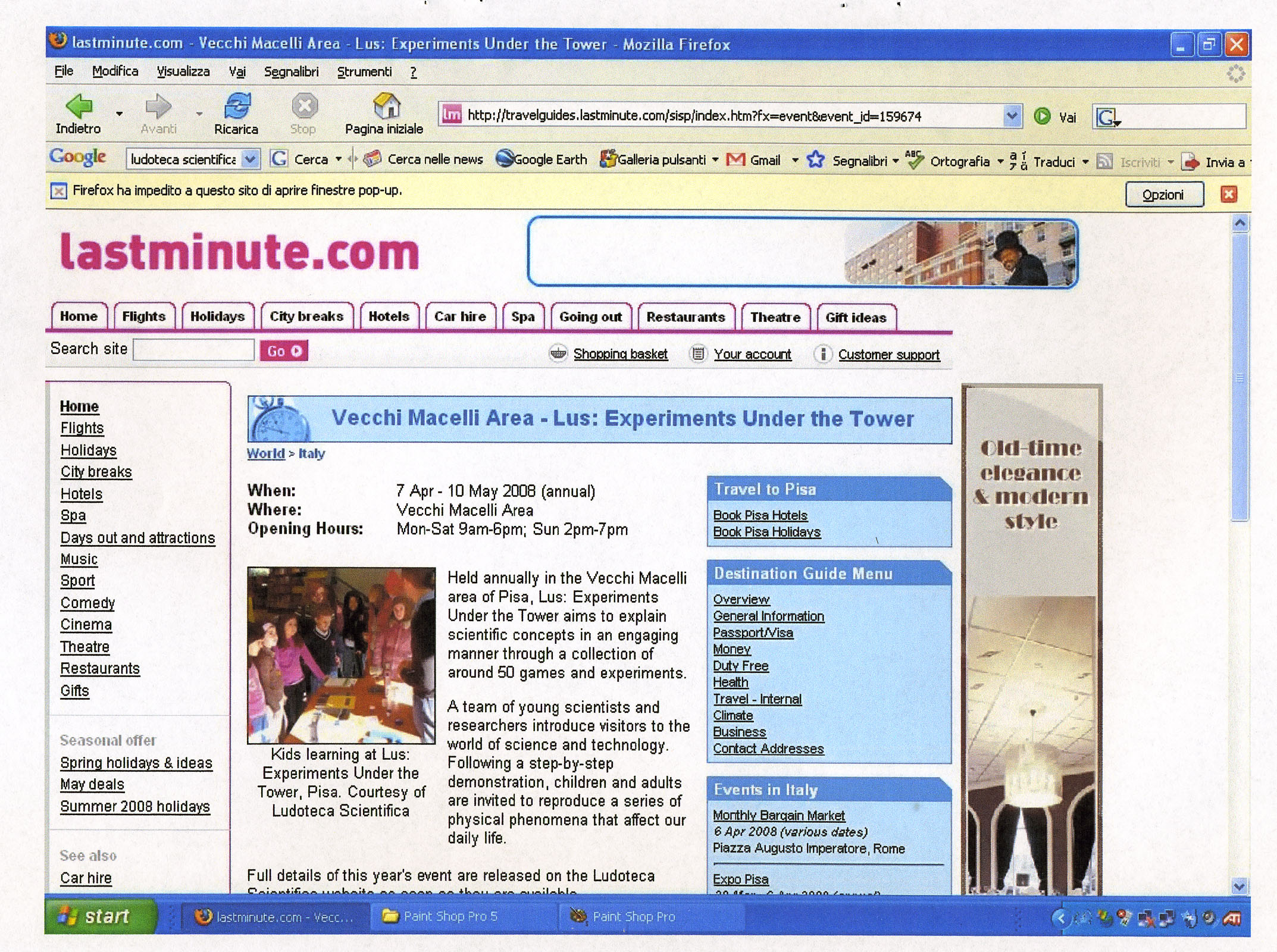Click the Pagina iniziale home icon
The height and width of the screenshot is (952, 1277).
click(386, 105)
